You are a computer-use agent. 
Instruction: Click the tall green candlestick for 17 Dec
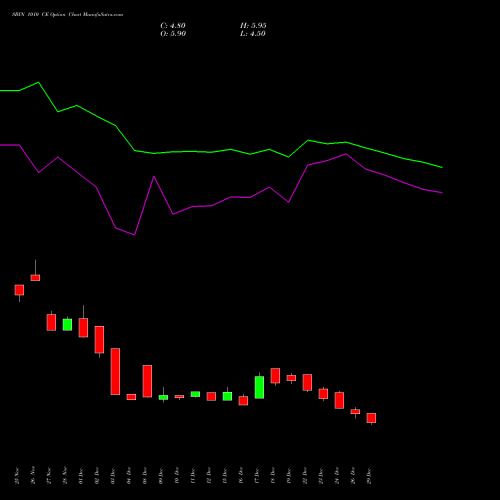click(259, 387)
